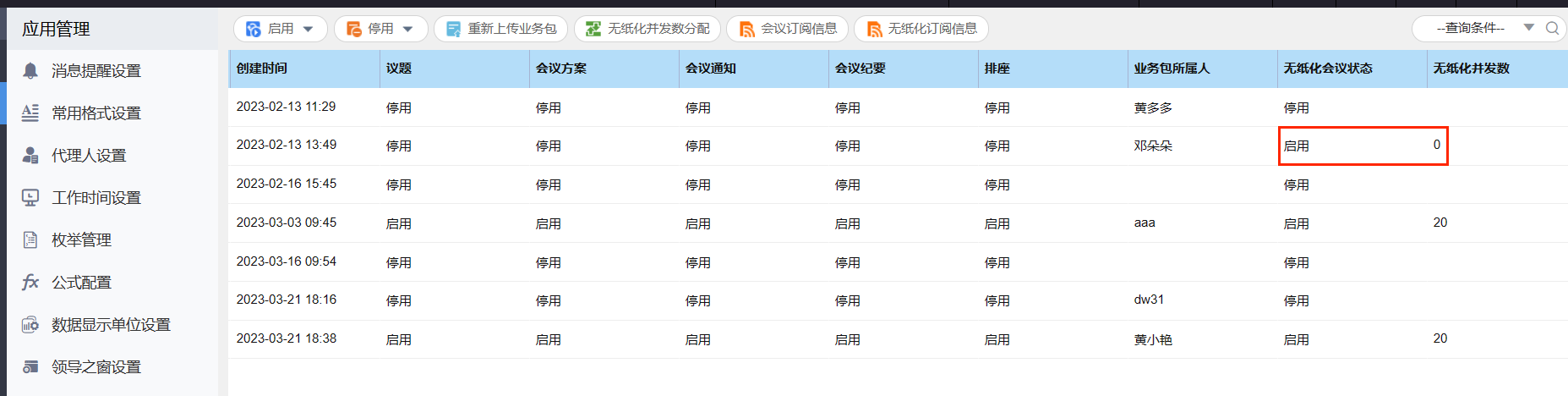This screenshot has width=1568, height=396.
Task: Select the row owned by 邓朵朵
Action: coord(1153,146)
